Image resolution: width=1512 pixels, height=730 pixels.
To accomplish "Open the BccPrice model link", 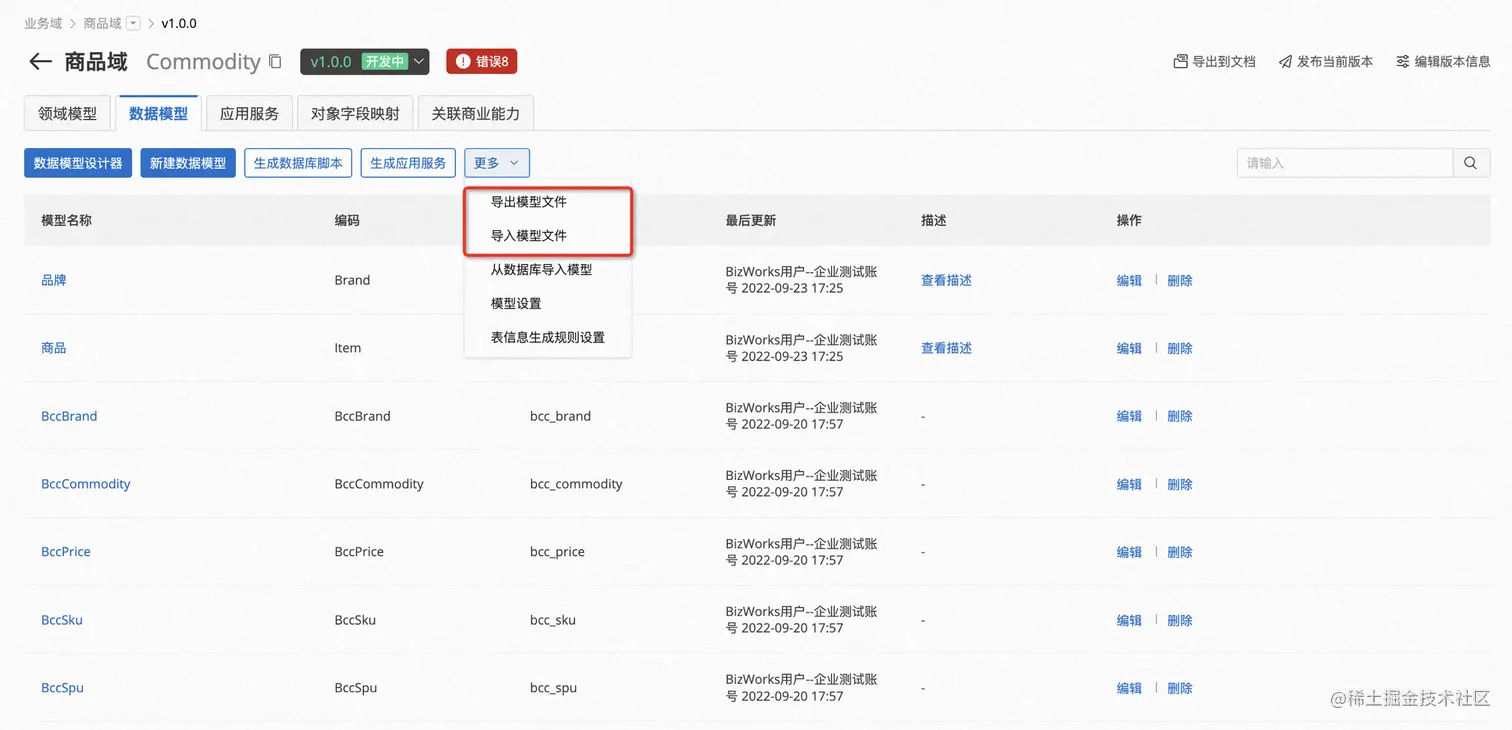I will point(66,552).
